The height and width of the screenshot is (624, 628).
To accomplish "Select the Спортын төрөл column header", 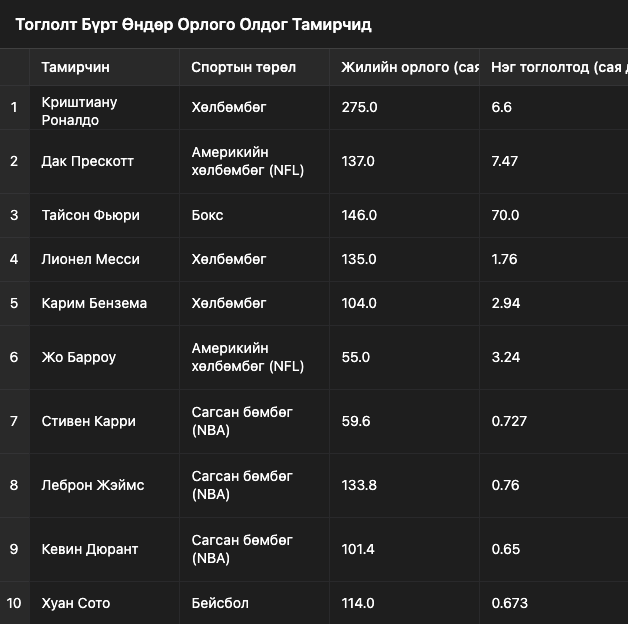I will pyautogui.click(x=254, y=67).
